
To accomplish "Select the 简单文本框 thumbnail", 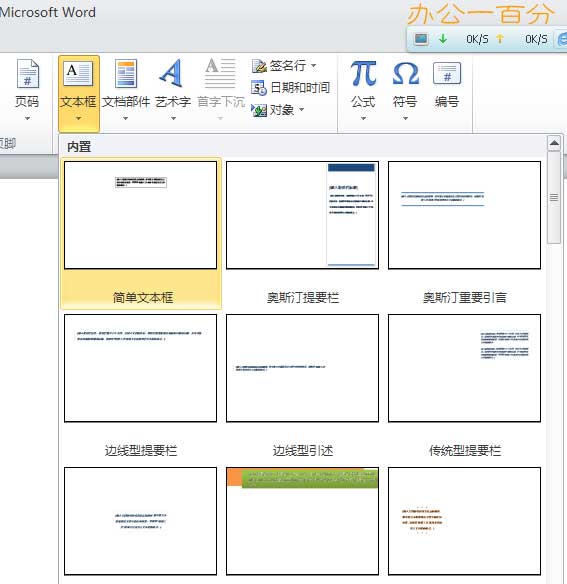I will coord(140,215).
